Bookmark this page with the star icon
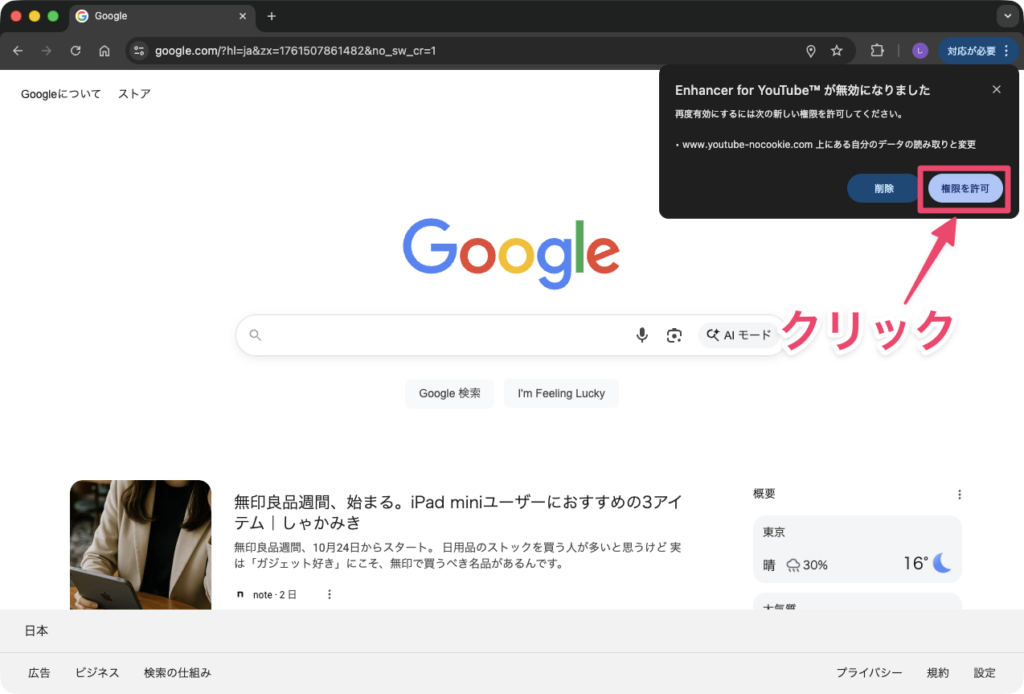Screen dimensions: 1024x694 tap(837, 51)
